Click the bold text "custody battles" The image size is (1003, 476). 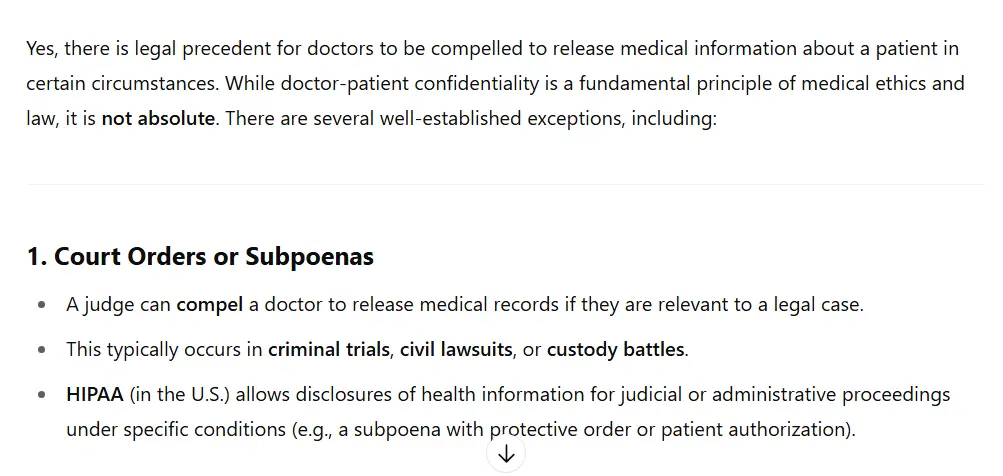pyautogui.click(x=615, y=350)
